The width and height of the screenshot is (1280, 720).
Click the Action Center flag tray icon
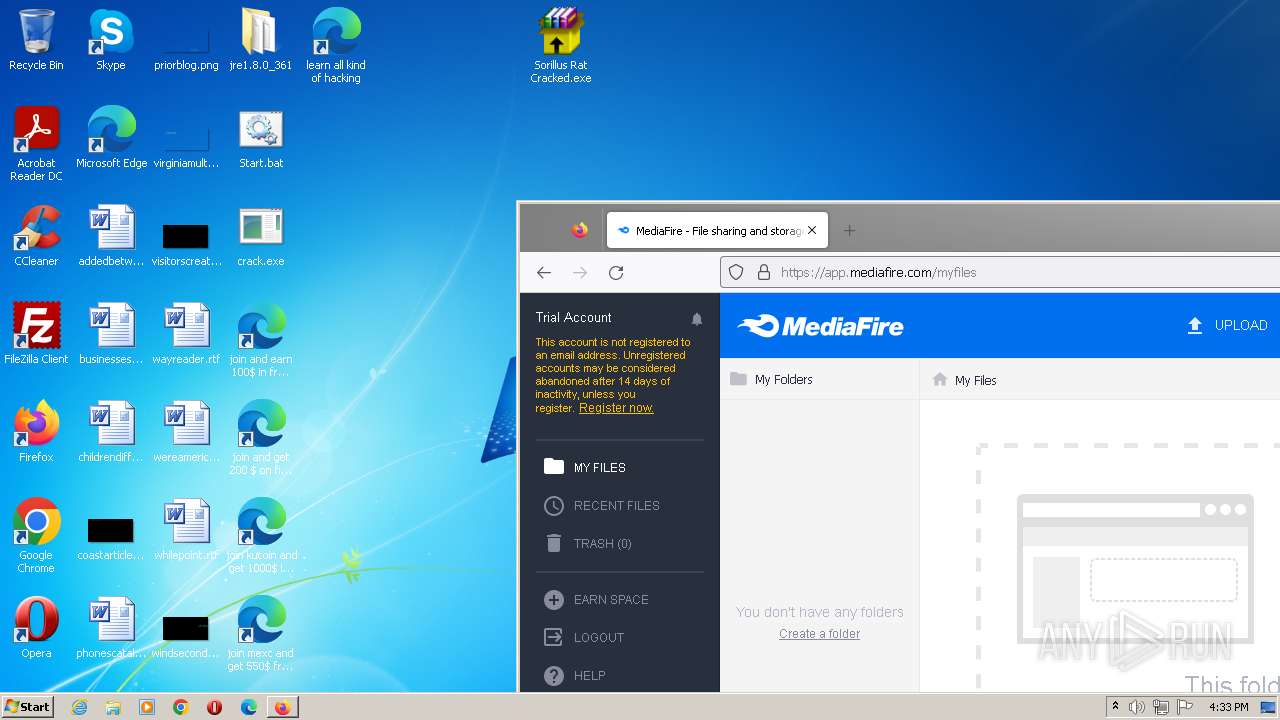pyautogui.click(x=1185, y=707)
